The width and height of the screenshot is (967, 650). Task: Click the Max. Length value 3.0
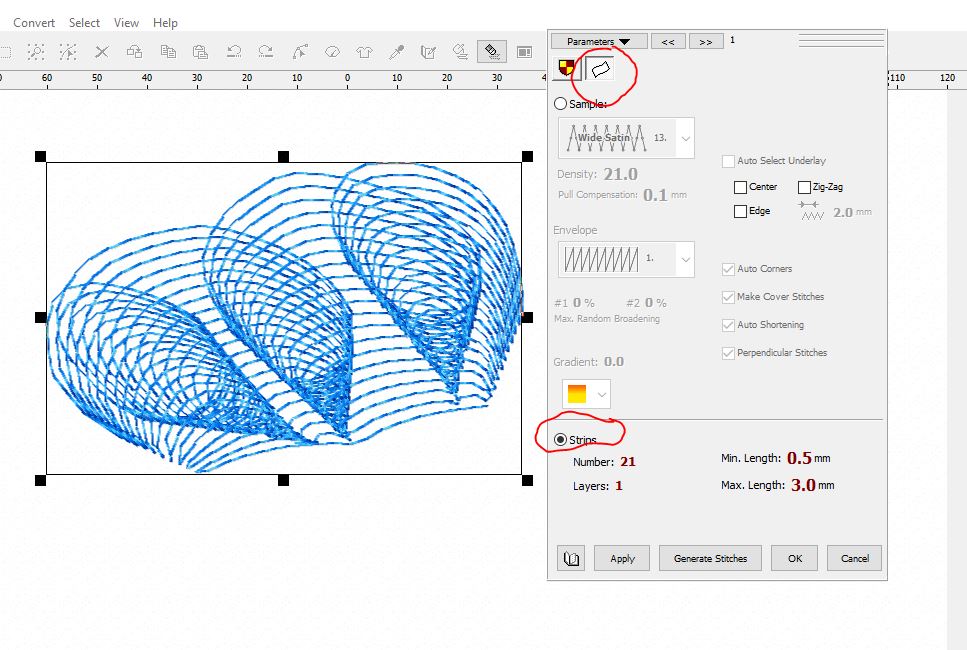[803, 485]
